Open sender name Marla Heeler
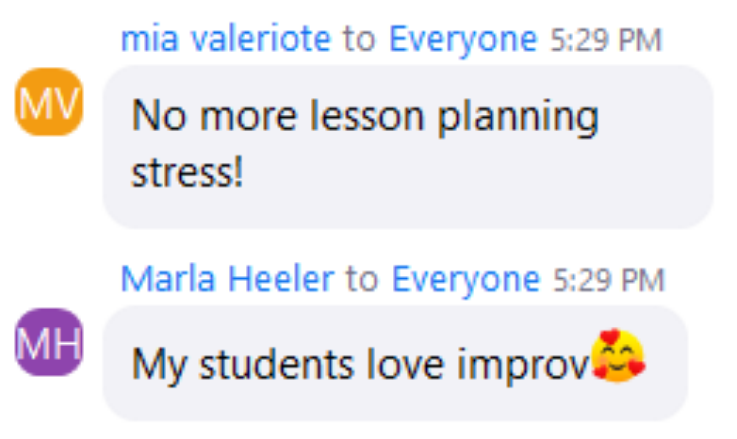737x439 pixels. point(227,279)
